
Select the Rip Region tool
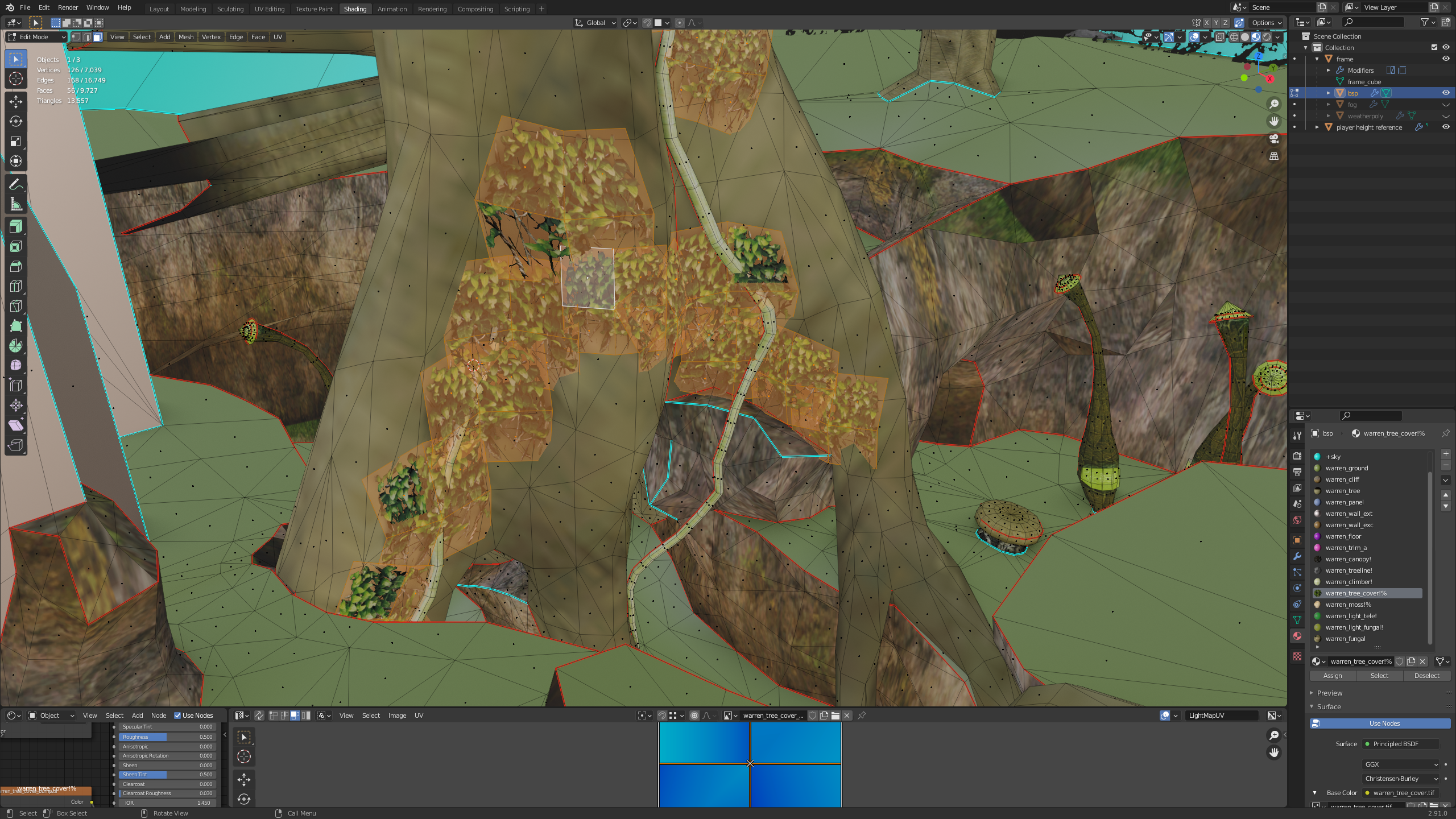(16, 445)
